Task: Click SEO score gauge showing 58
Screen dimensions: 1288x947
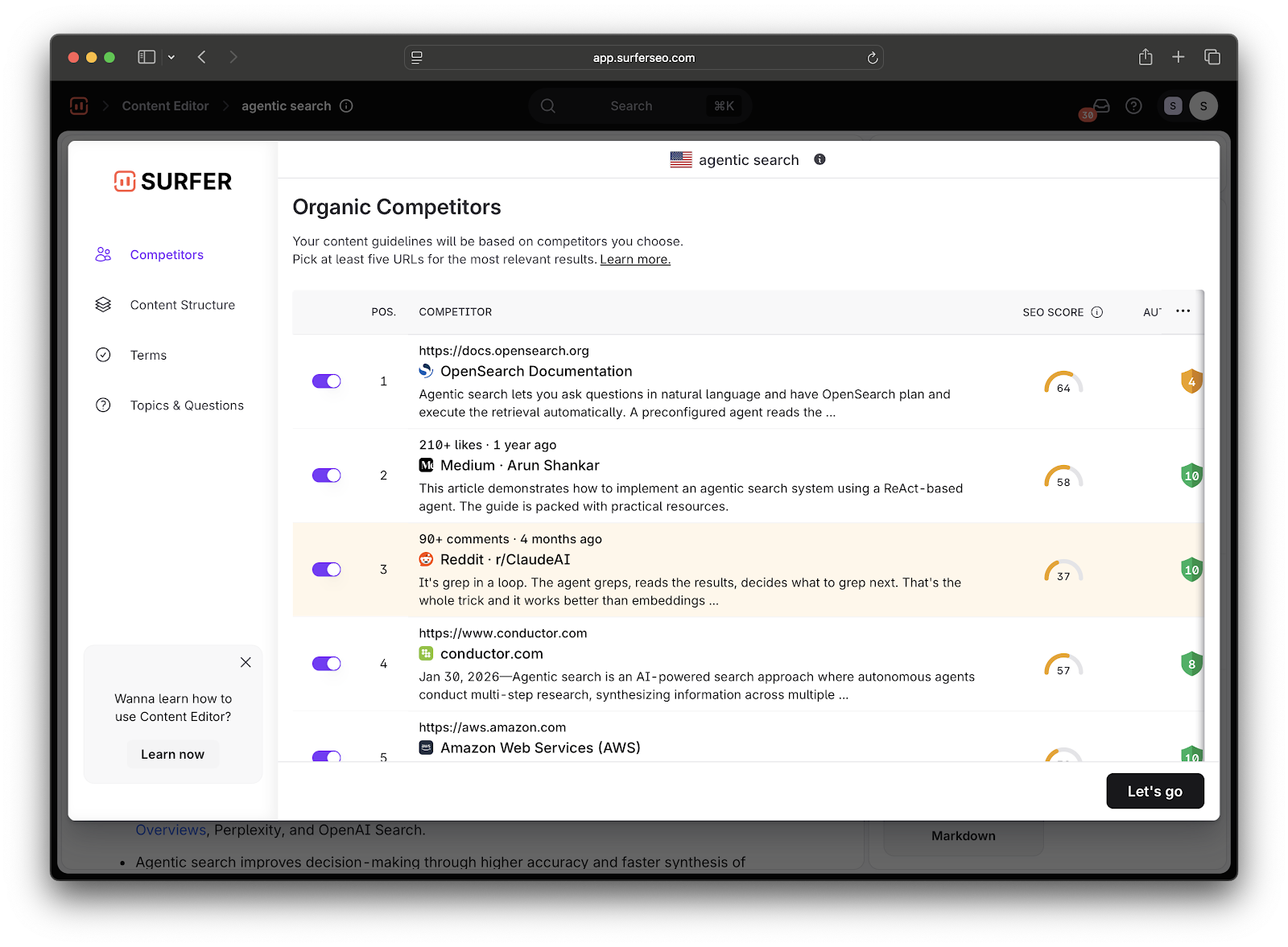Action: (1063, 477)
